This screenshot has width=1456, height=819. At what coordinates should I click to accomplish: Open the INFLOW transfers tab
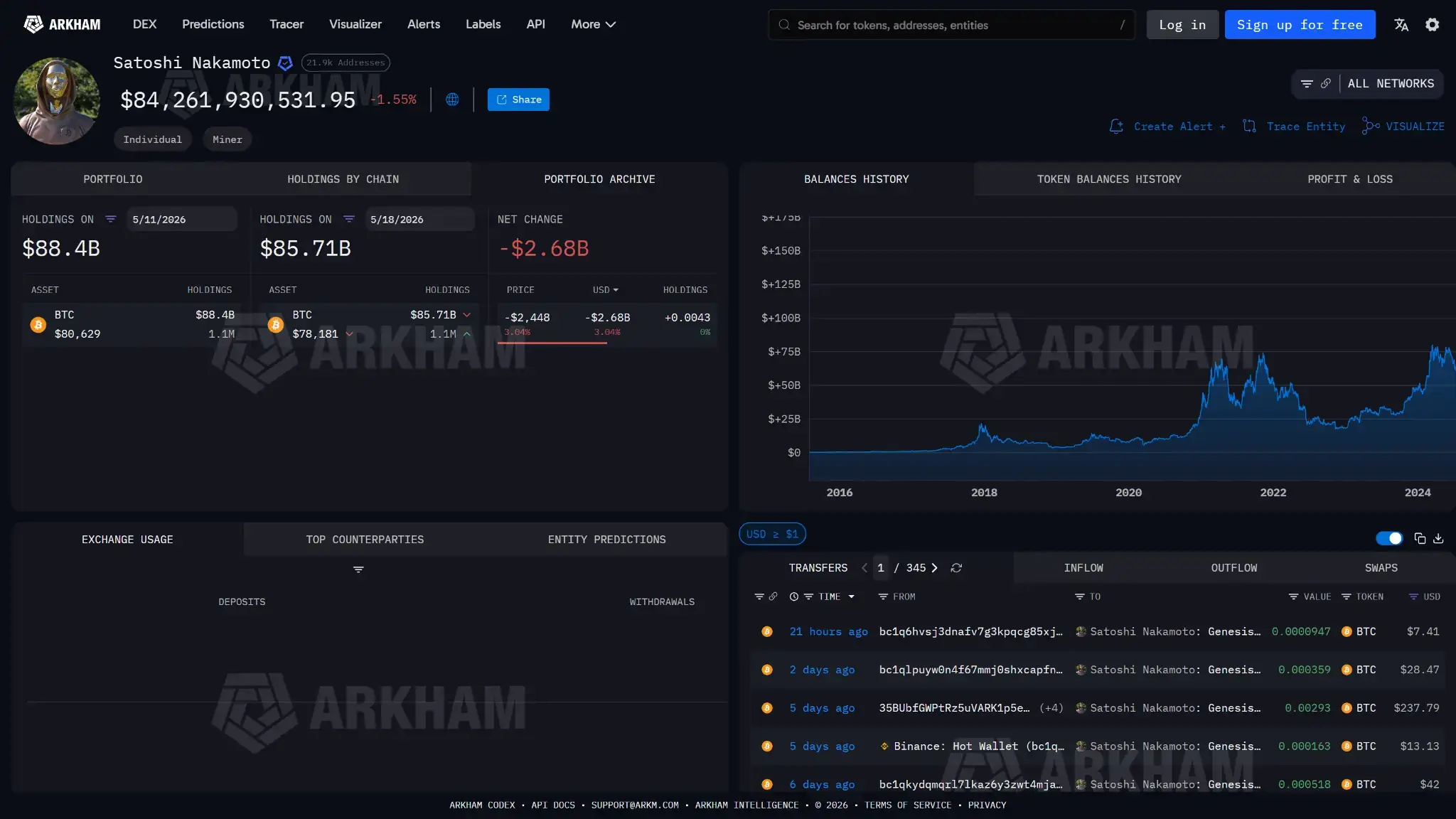[x=1083, y=568]
